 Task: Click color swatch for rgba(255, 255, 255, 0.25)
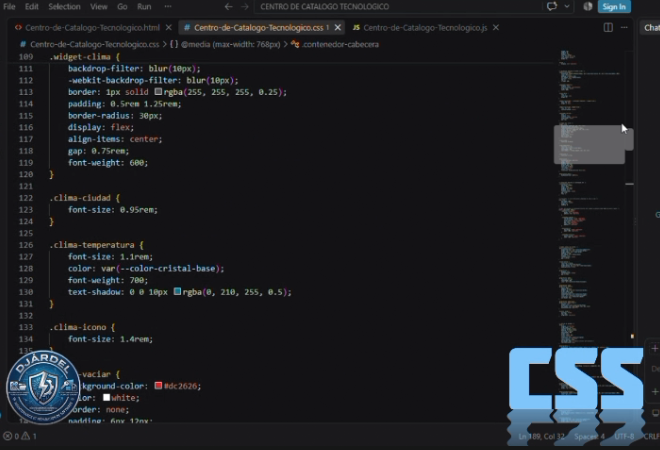tap(158, 91)
